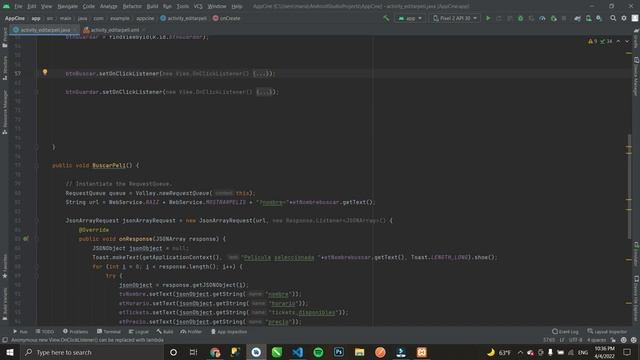Viewport: 640px width, 360px height.
Task: Show hidden system tray icons chevron
Action: [520, 352]
